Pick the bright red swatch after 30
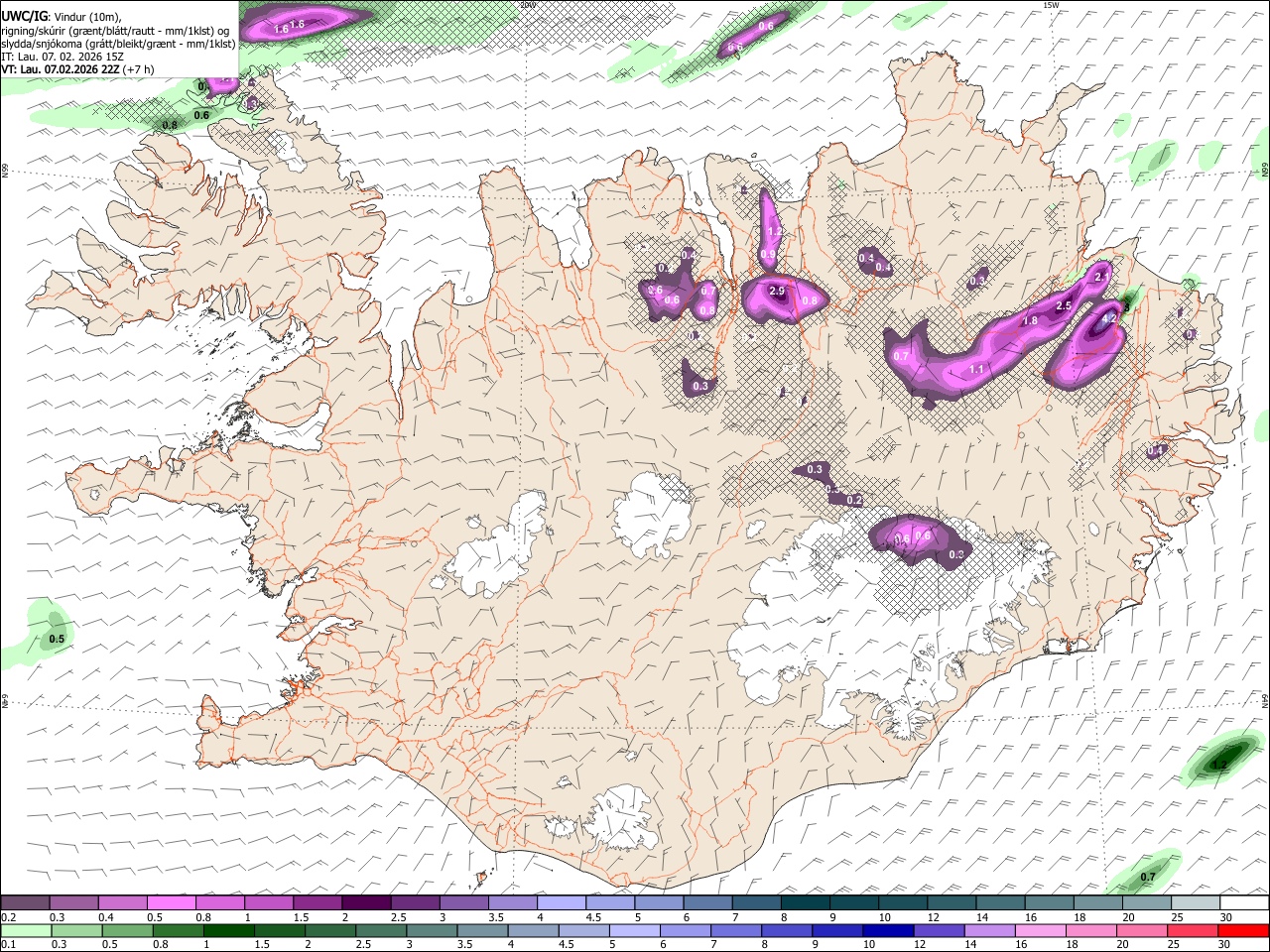1270x952 pixels. tap(1244, 930)
